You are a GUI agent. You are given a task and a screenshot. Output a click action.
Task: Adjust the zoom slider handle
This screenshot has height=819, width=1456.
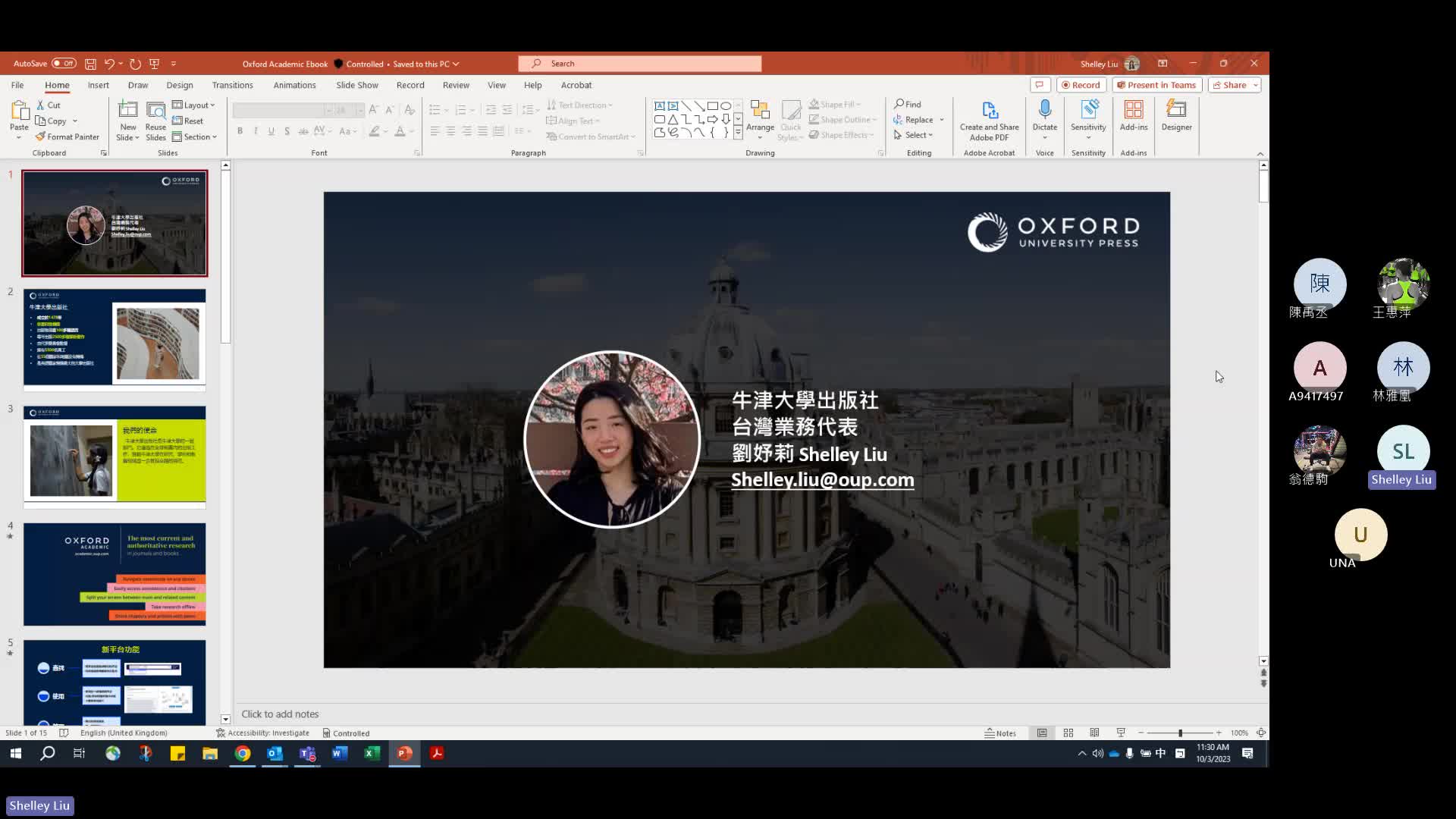click(1180, 733)
